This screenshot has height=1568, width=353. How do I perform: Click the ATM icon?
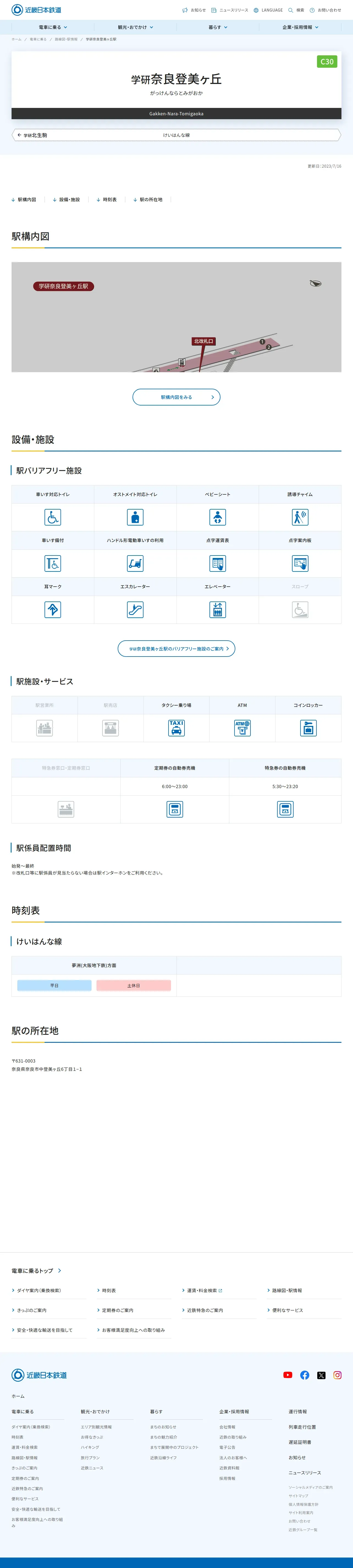click(x=242, y=728)
